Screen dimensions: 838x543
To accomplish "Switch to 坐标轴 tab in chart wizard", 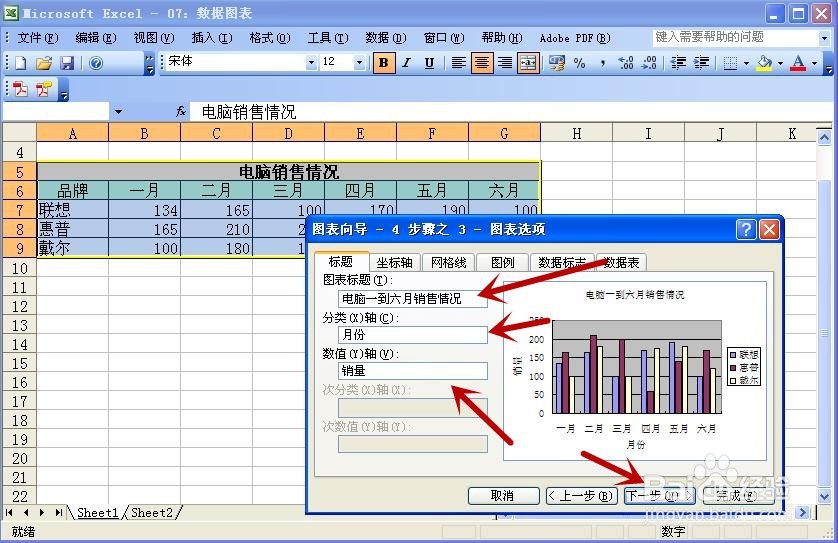I will coord(394,262).
